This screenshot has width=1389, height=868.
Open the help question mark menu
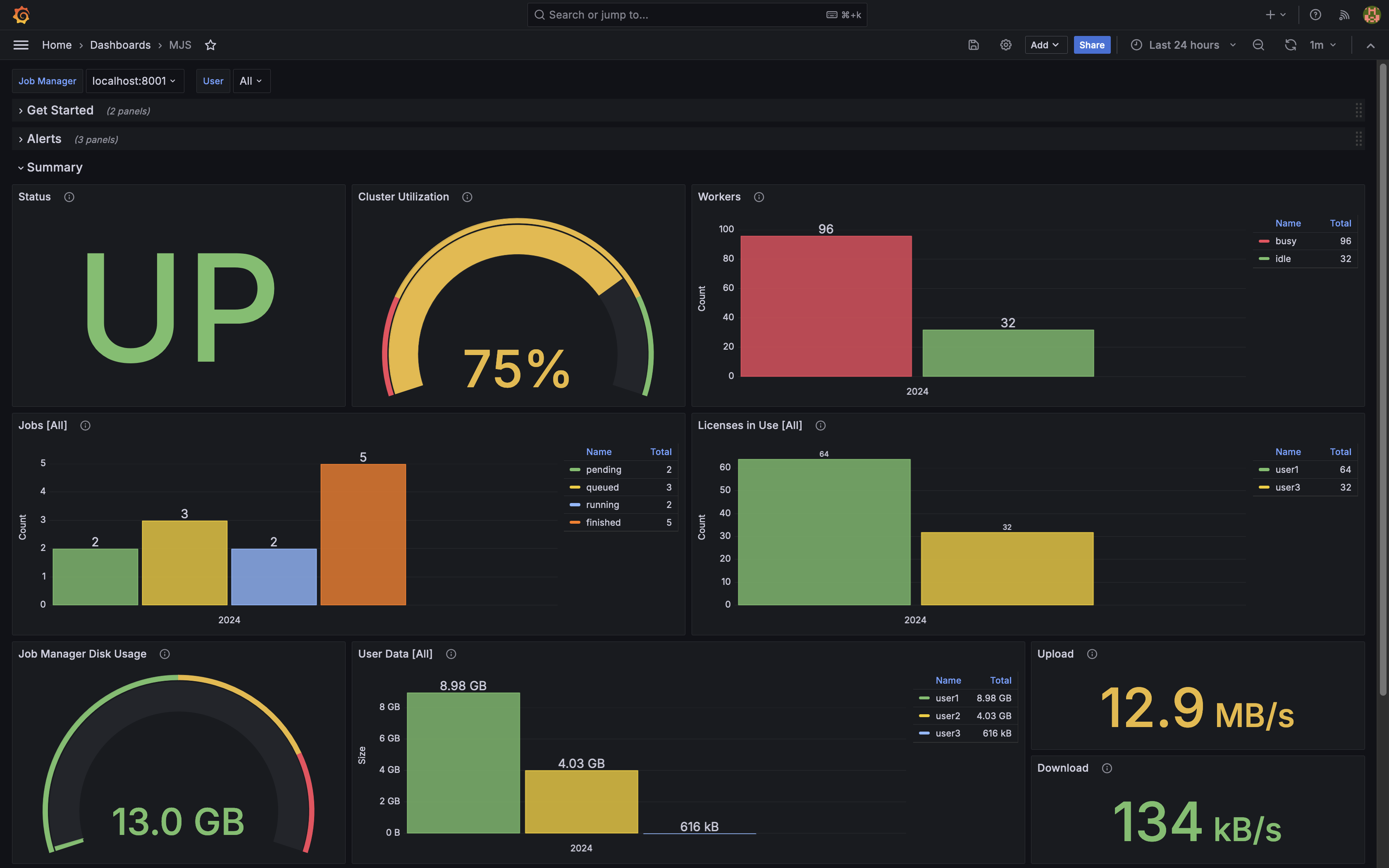1315,15
